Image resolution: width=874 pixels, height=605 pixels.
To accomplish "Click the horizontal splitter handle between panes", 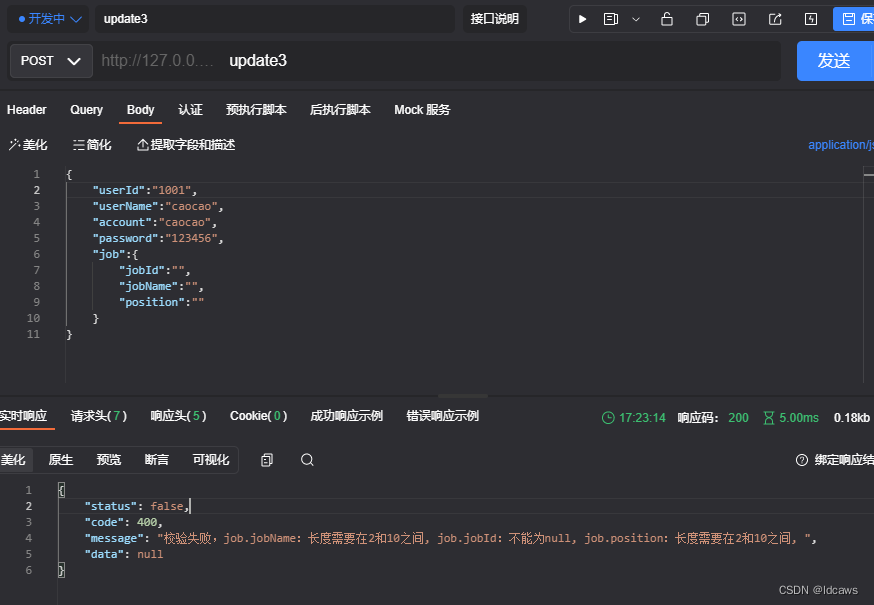I will pyautogui.click(x=463, y=396).
